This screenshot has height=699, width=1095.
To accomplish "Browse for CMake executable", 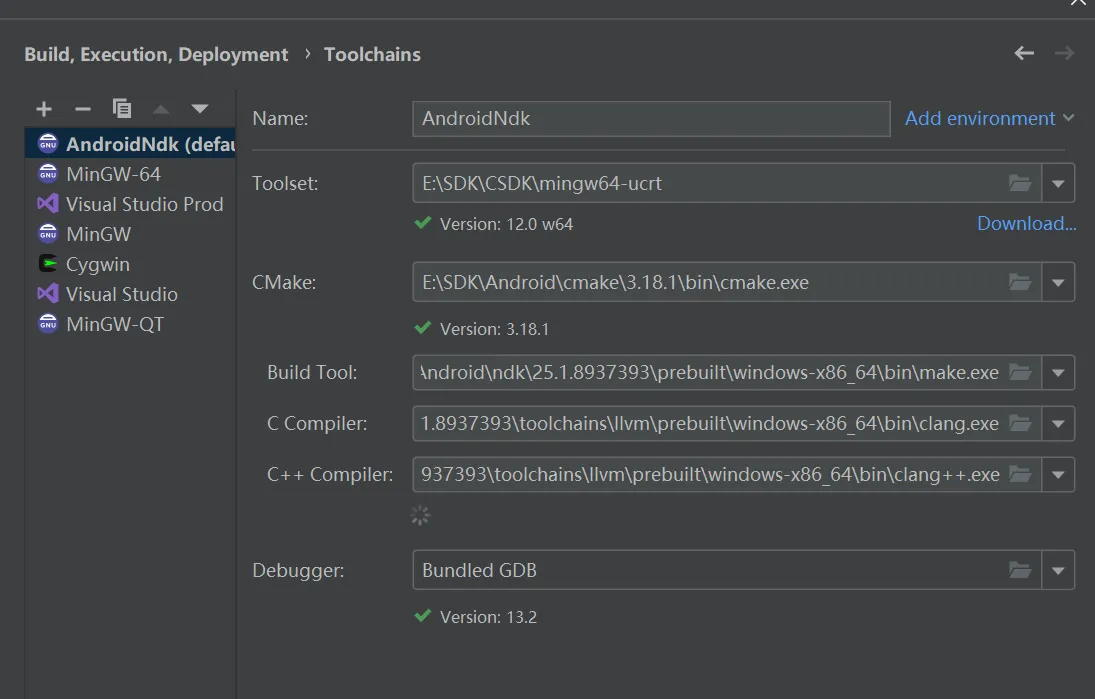I will point(1020,282).
